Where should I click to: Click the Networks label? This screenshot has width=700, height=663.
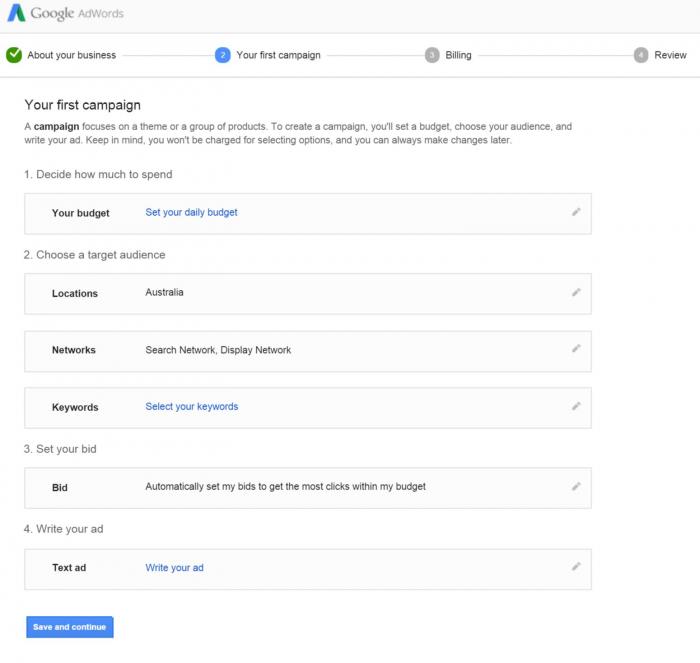point(74,350)
